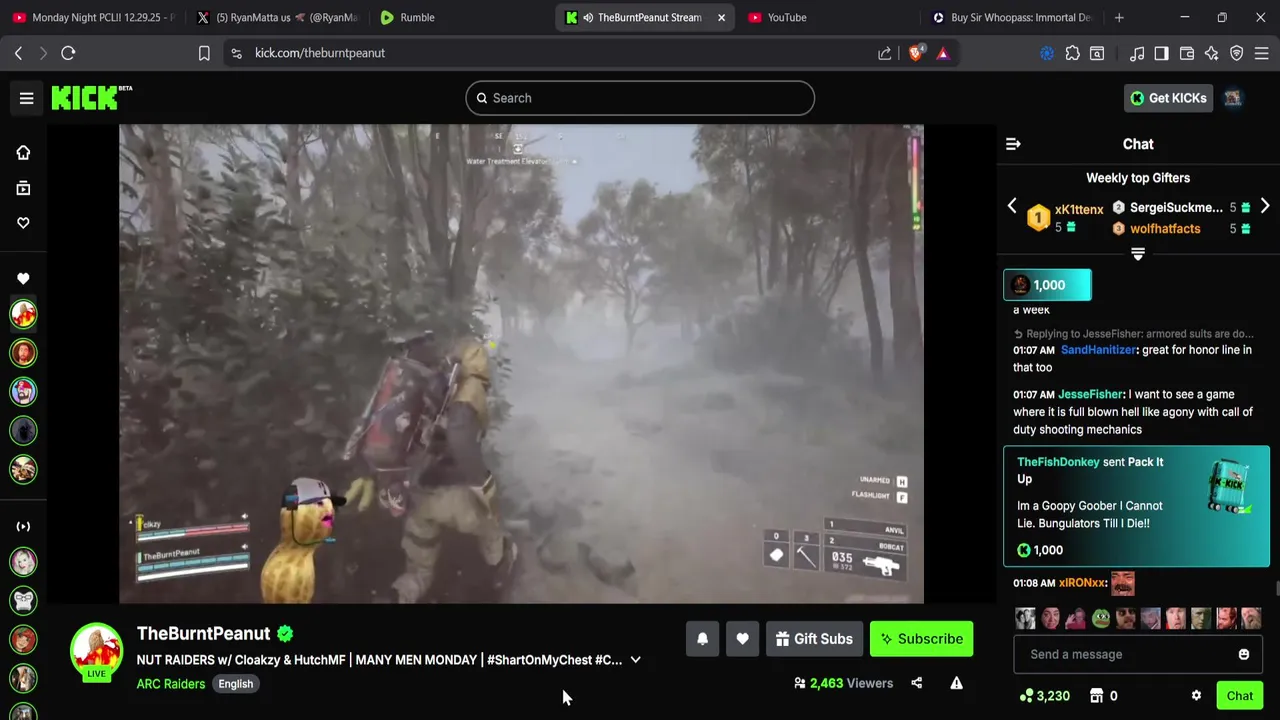Bookmark this page
The width and height of the screenshot is (1280, 720).
(x=204, y=53)
